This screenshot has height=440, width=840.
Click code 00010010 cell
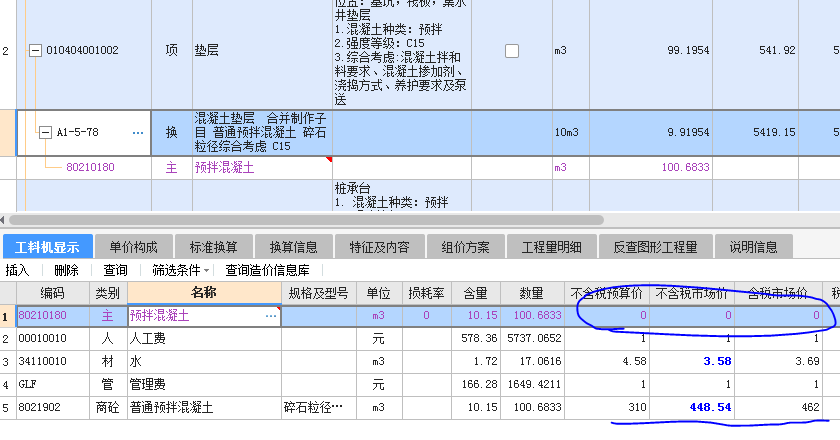coord(52,339)
